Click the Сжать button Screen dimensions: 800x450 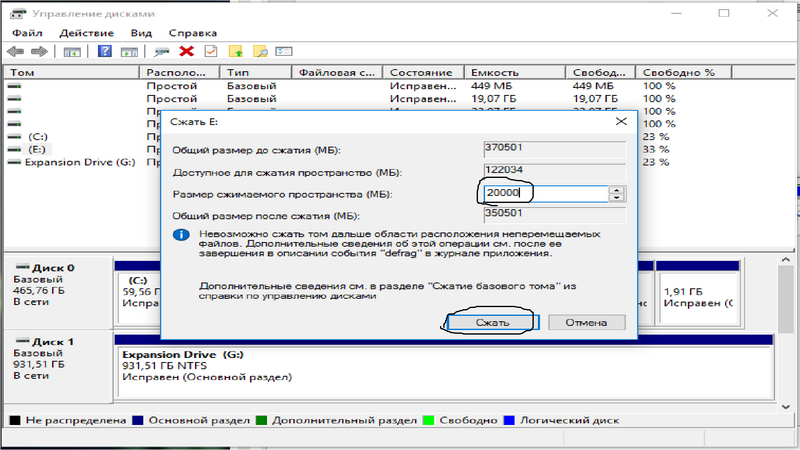tap(492, 322)
